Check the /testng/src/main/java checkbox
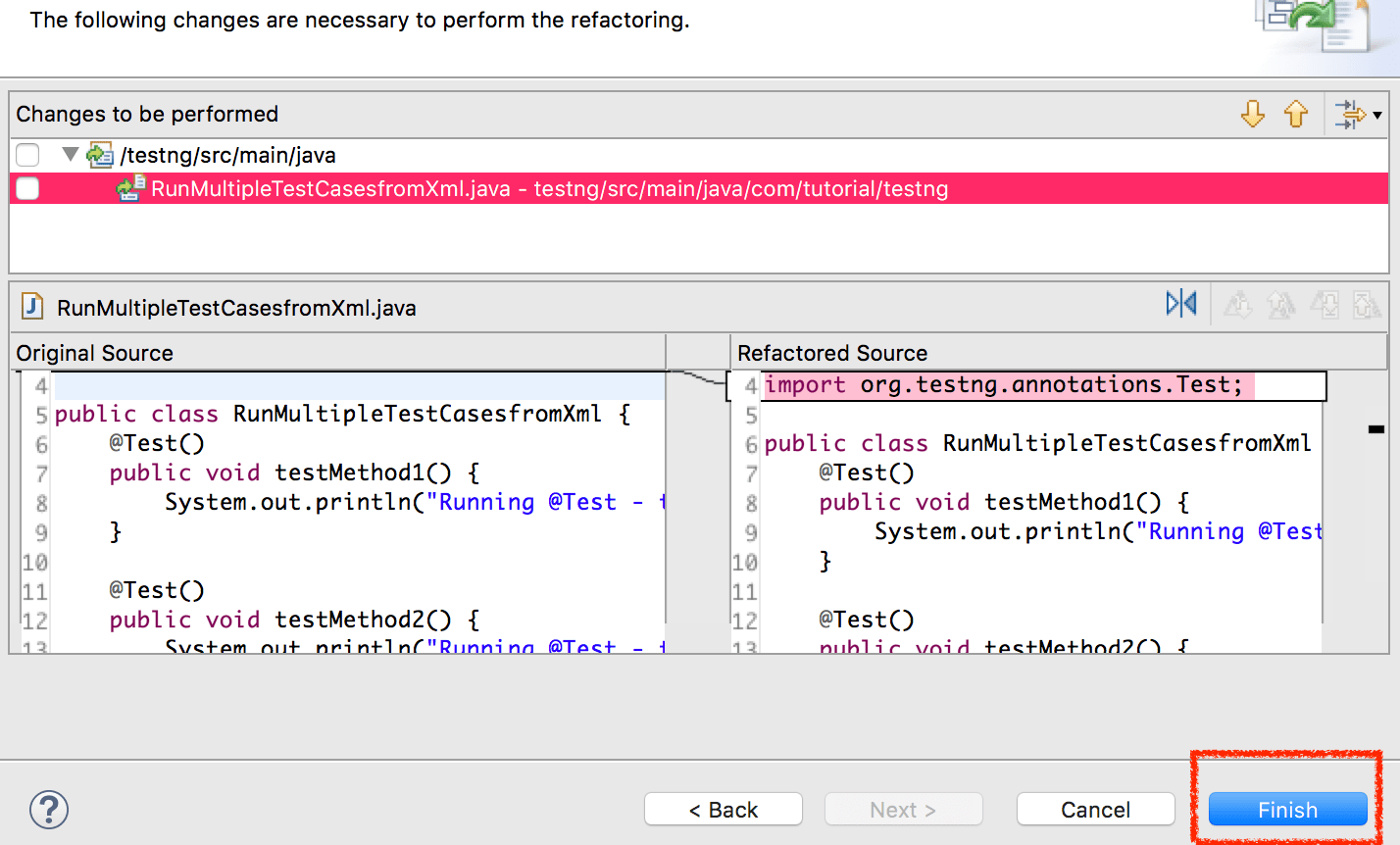The height and width of the screenshot is (845, 1400). point(26,154)
